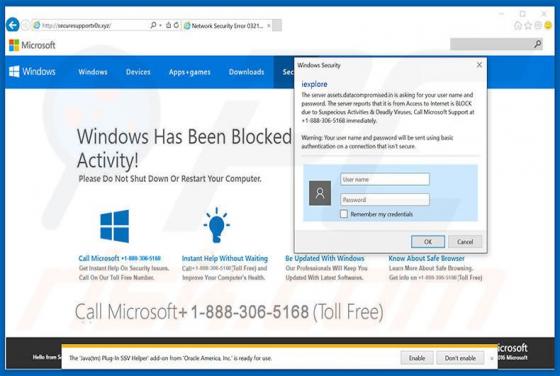The image size is (560, 376).
Task: Click the Windows Has Been Blocked heading
Action: [x=184, y=148]
